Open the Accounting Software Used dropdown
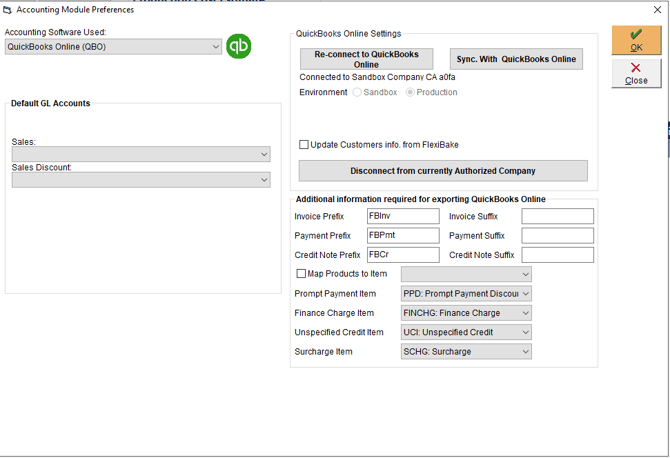The height and width of the screenshot is (458, 670). tap(113, 47)
